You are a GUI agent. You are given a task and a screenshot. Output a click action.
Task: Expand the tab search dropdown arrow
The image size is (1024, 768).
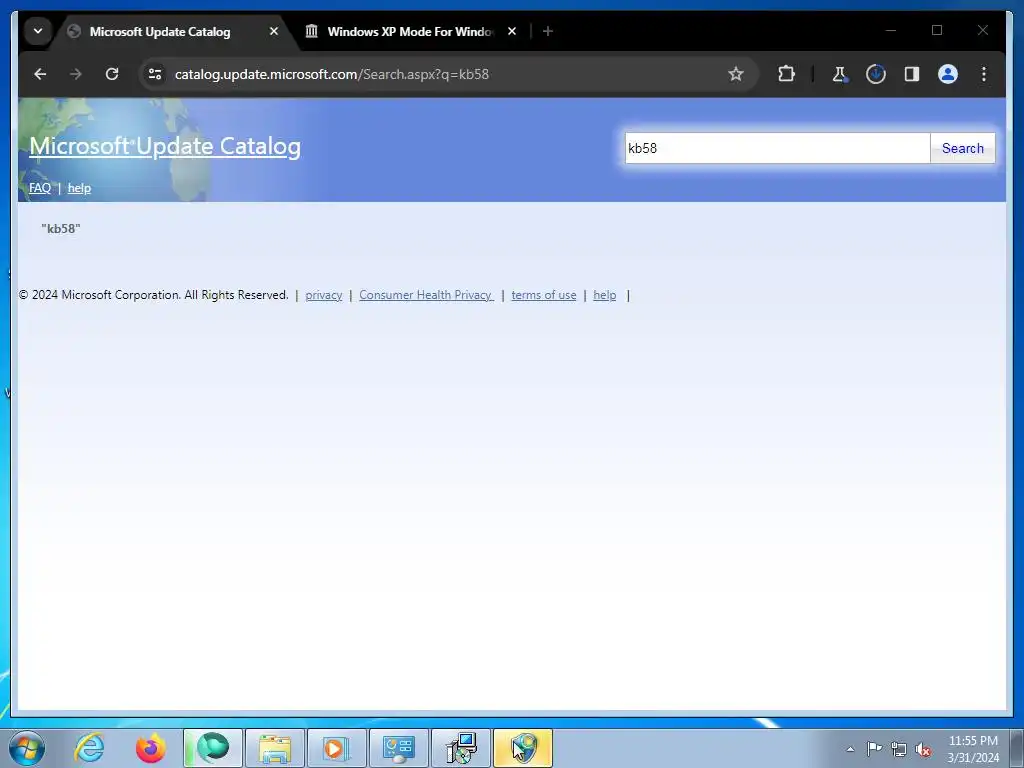click(38, 31)
